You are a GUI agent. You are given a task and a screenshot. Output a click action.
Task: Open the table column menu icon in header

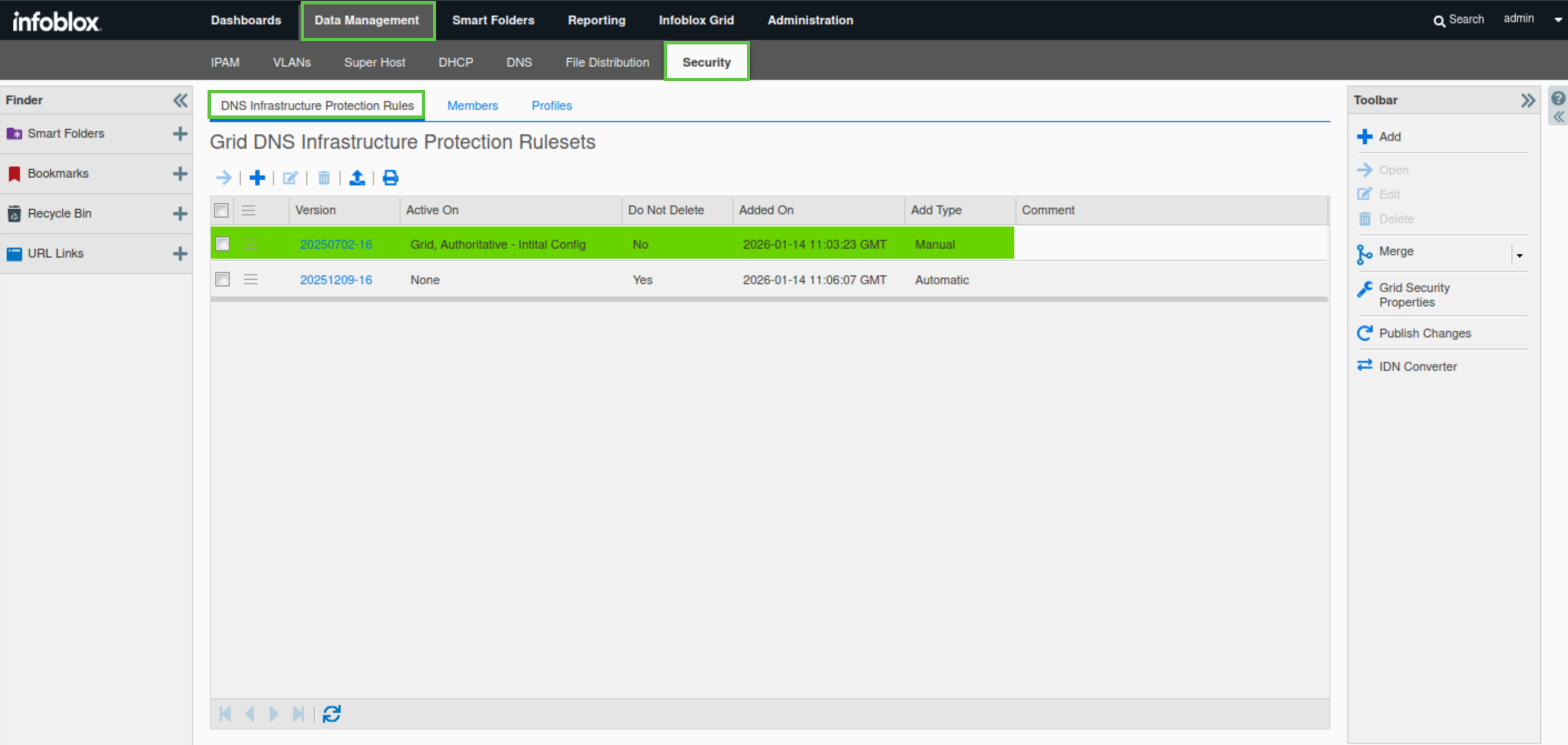pos(249,211)
